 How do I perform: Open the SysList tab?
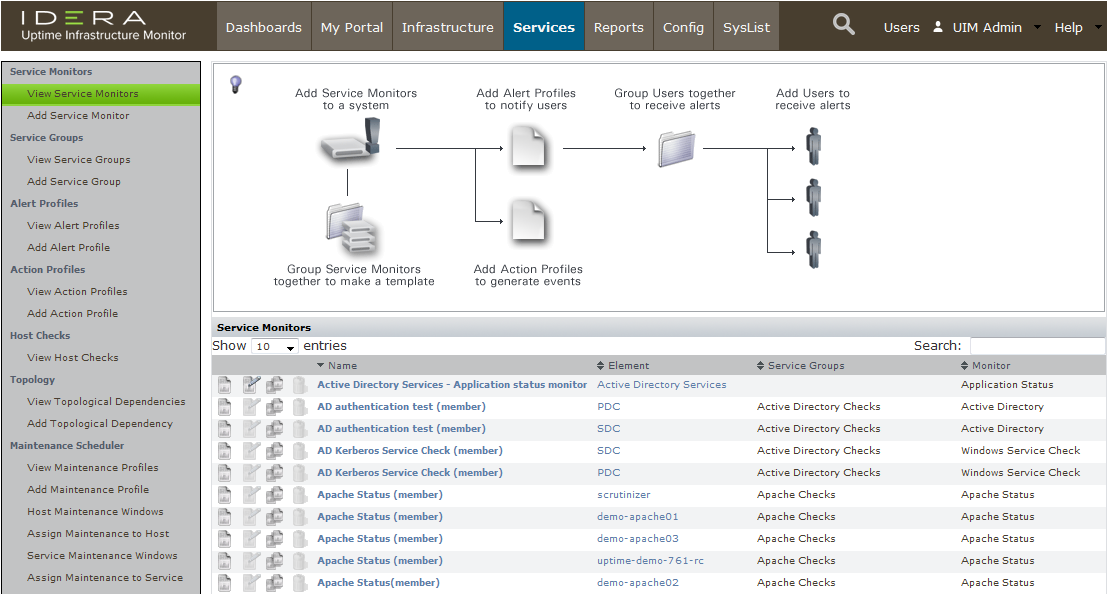pos(746,27)
